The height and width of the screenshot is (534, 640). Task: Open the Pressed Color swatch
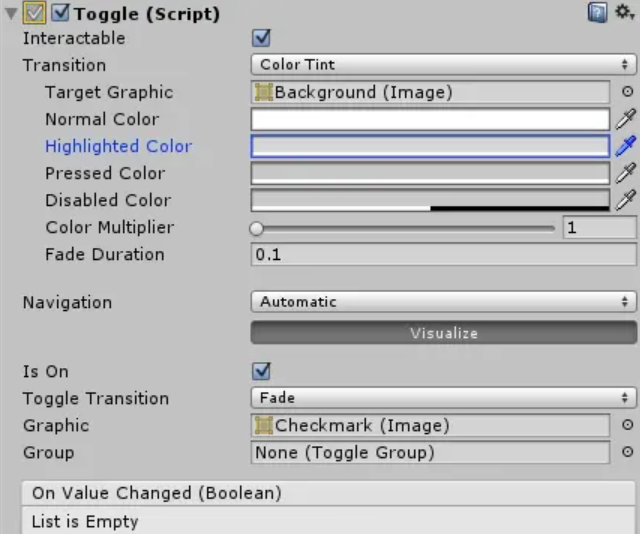point(430,173)
